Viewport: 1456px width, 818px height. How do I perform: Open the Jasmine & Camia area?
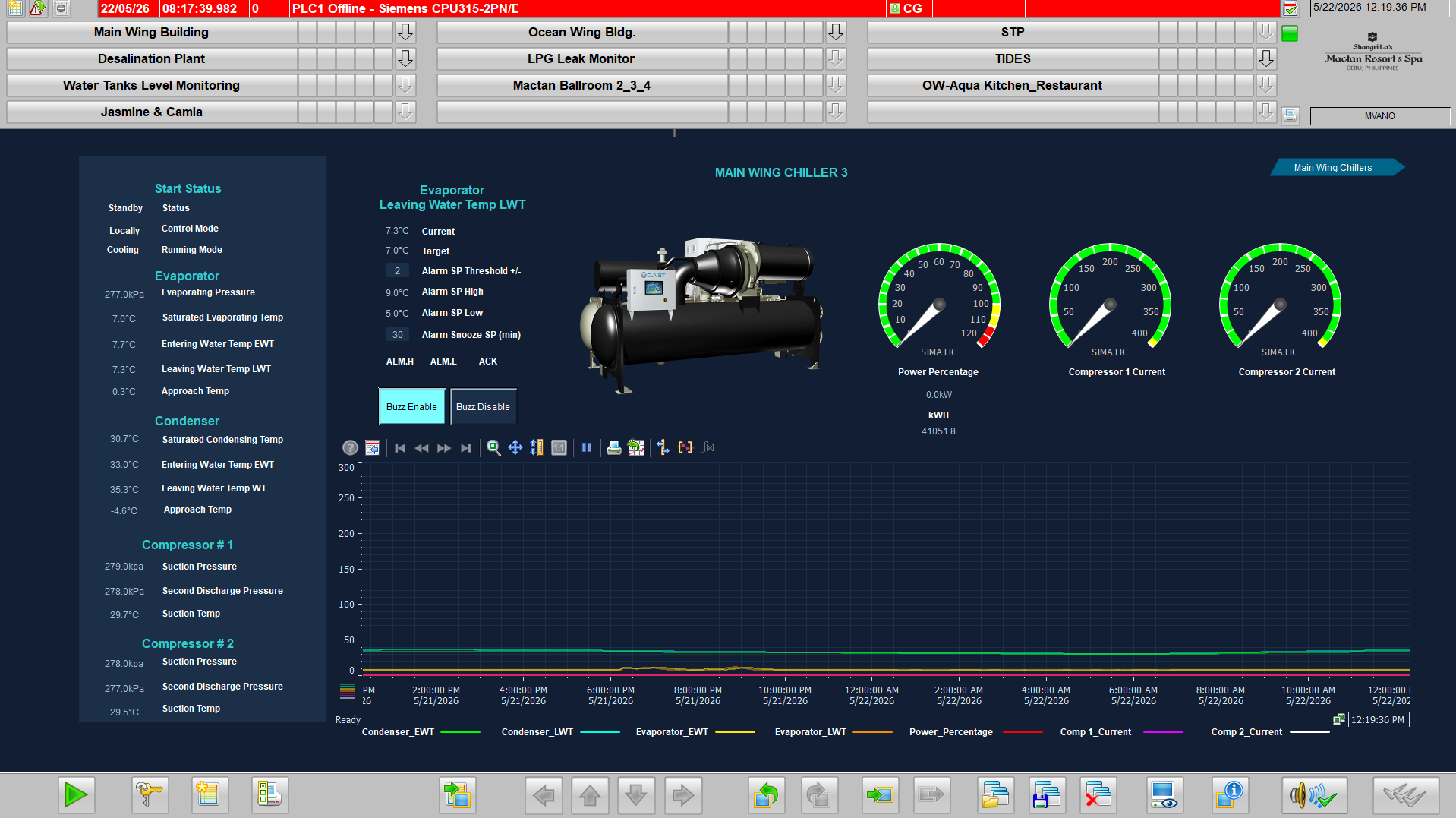coord(152,112)
